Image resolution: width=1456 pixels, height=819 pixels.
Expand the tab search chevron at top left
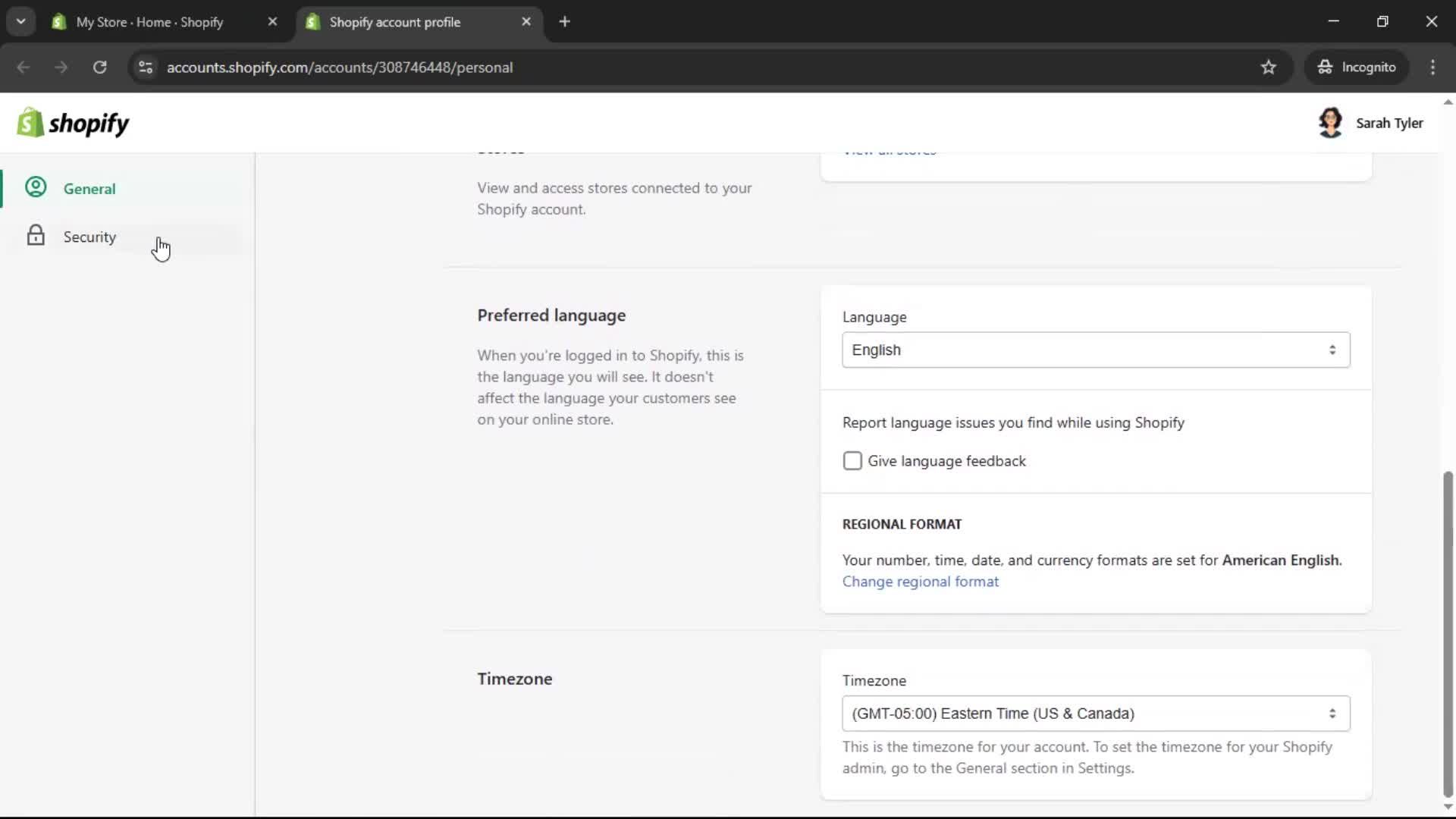click(21, 21)
